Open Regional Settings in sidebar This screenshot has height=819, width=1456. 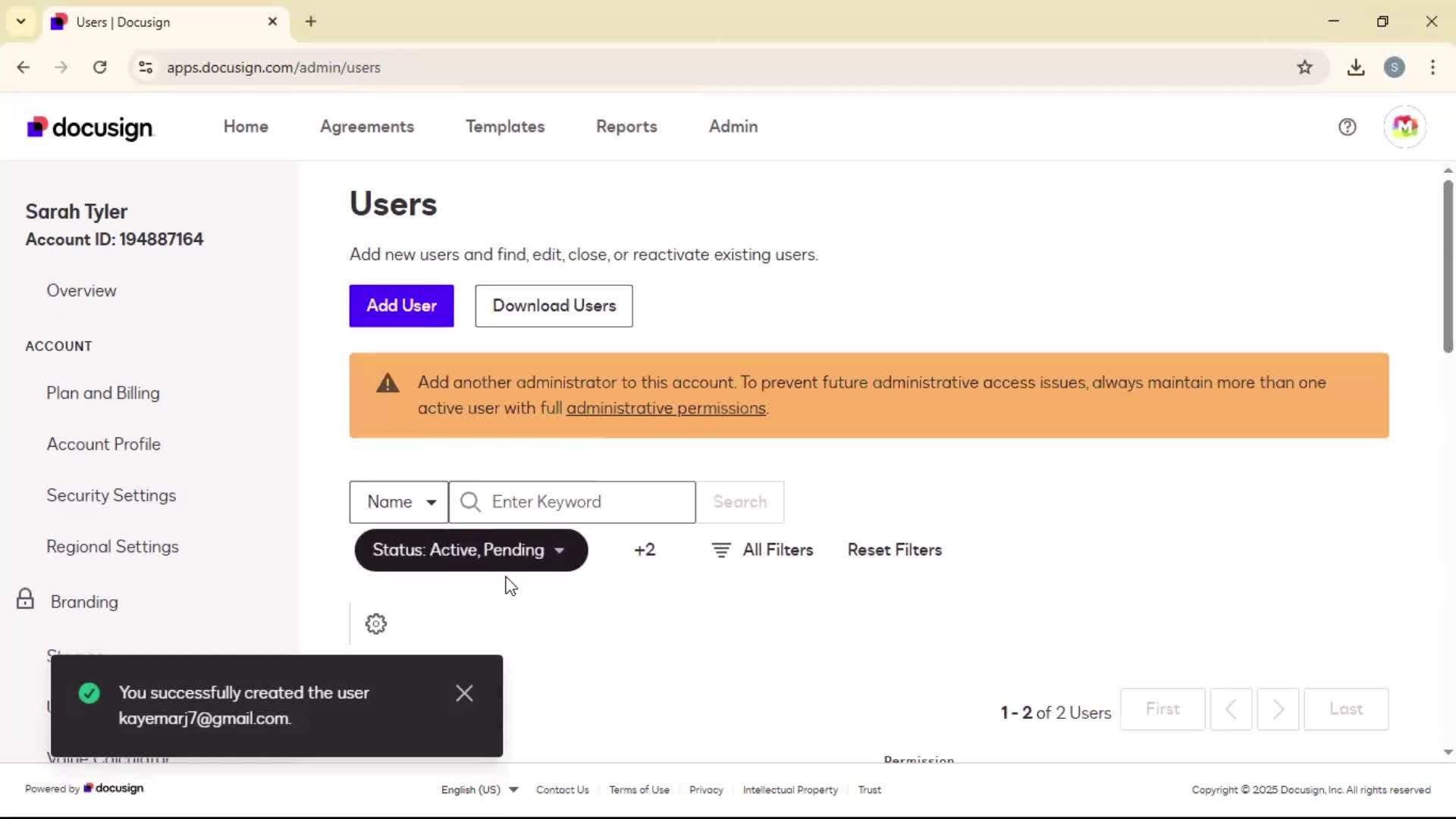pos(113,547)
